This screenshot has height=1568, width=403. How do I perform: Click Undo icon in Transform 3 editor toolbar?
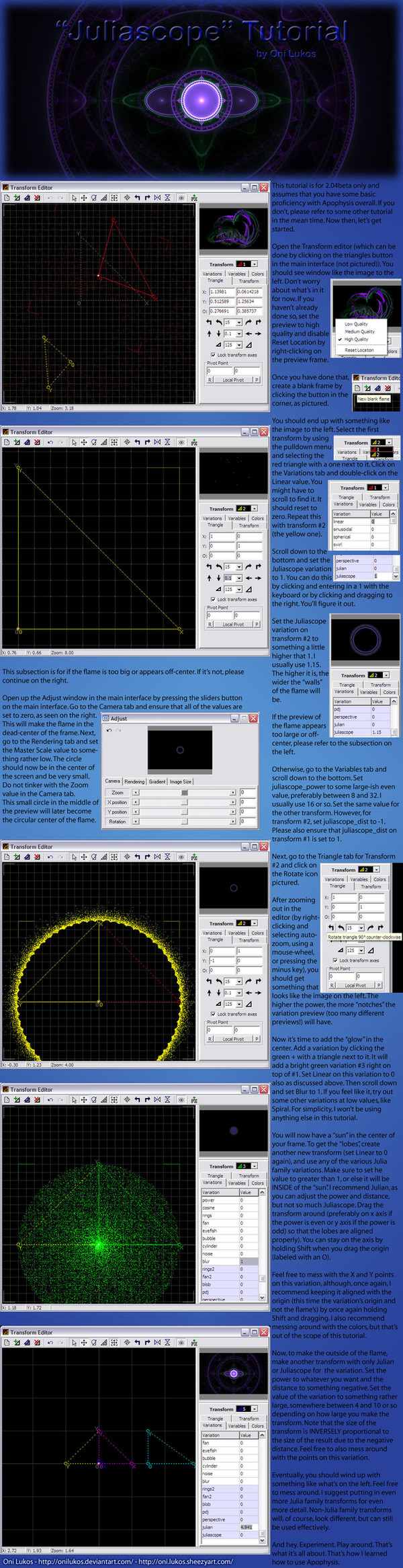point(50,1099)
